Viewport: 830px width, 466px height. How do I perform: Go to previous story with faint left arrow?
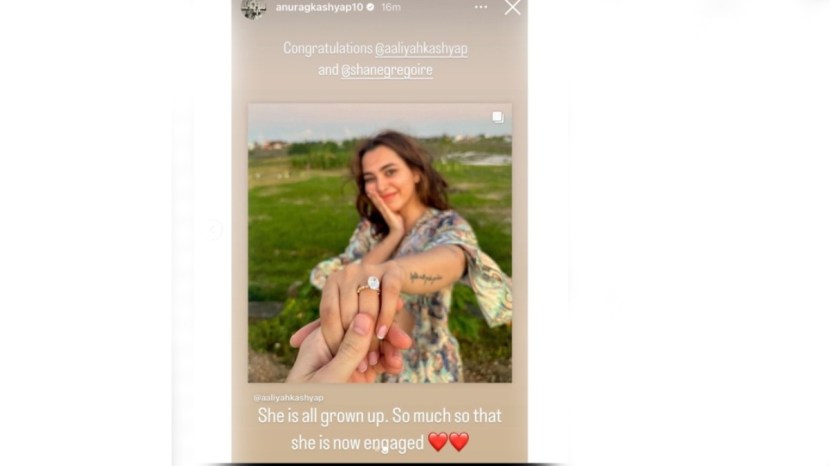tap(214, 230)
